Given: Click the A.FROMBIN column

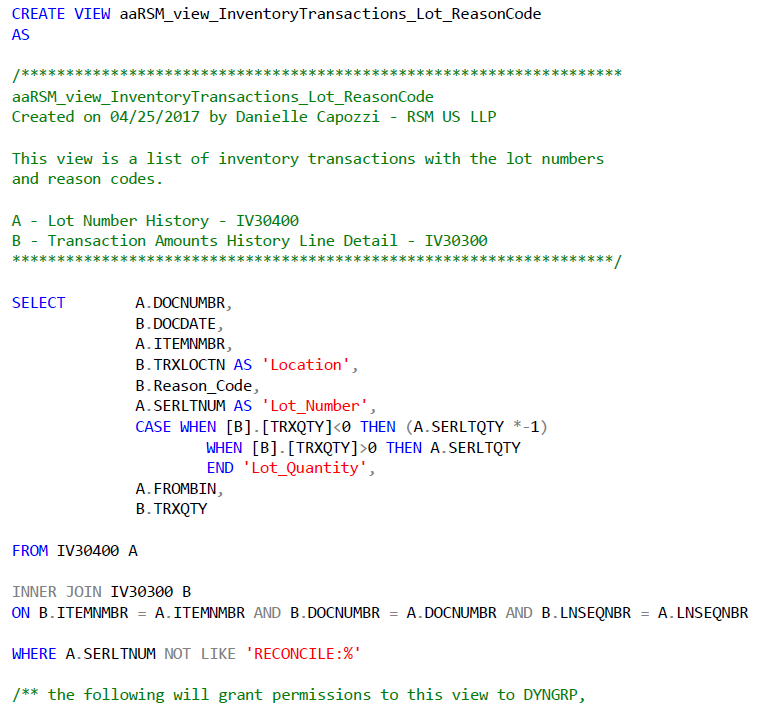Looking at the screenshot, I should click(179, 489).
